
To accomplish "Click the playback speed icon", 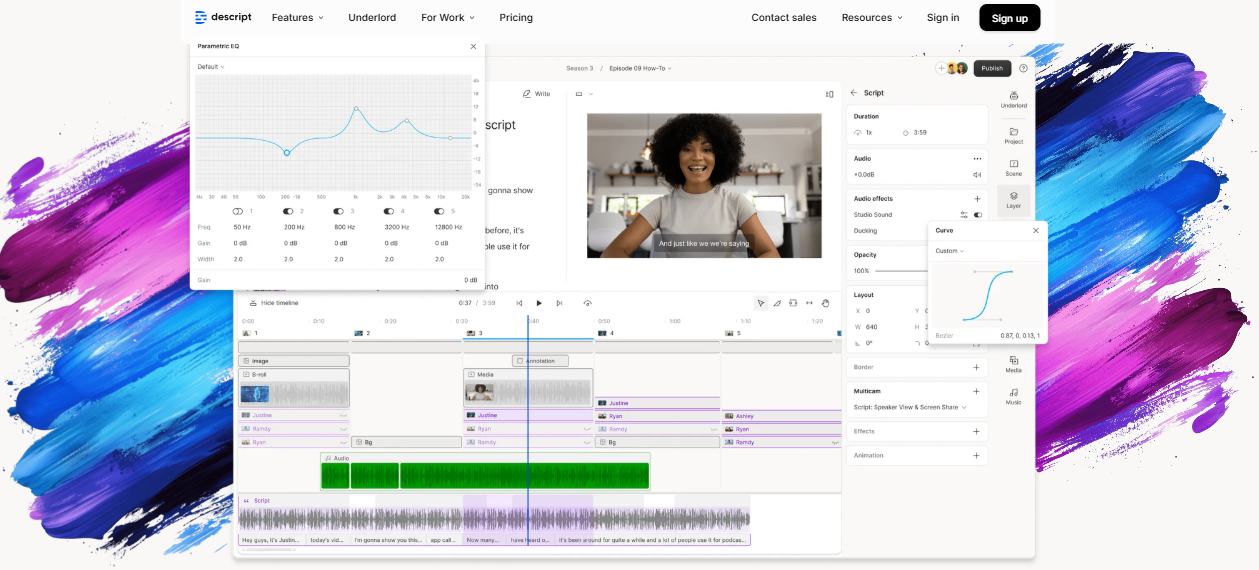I will point(587,303).
